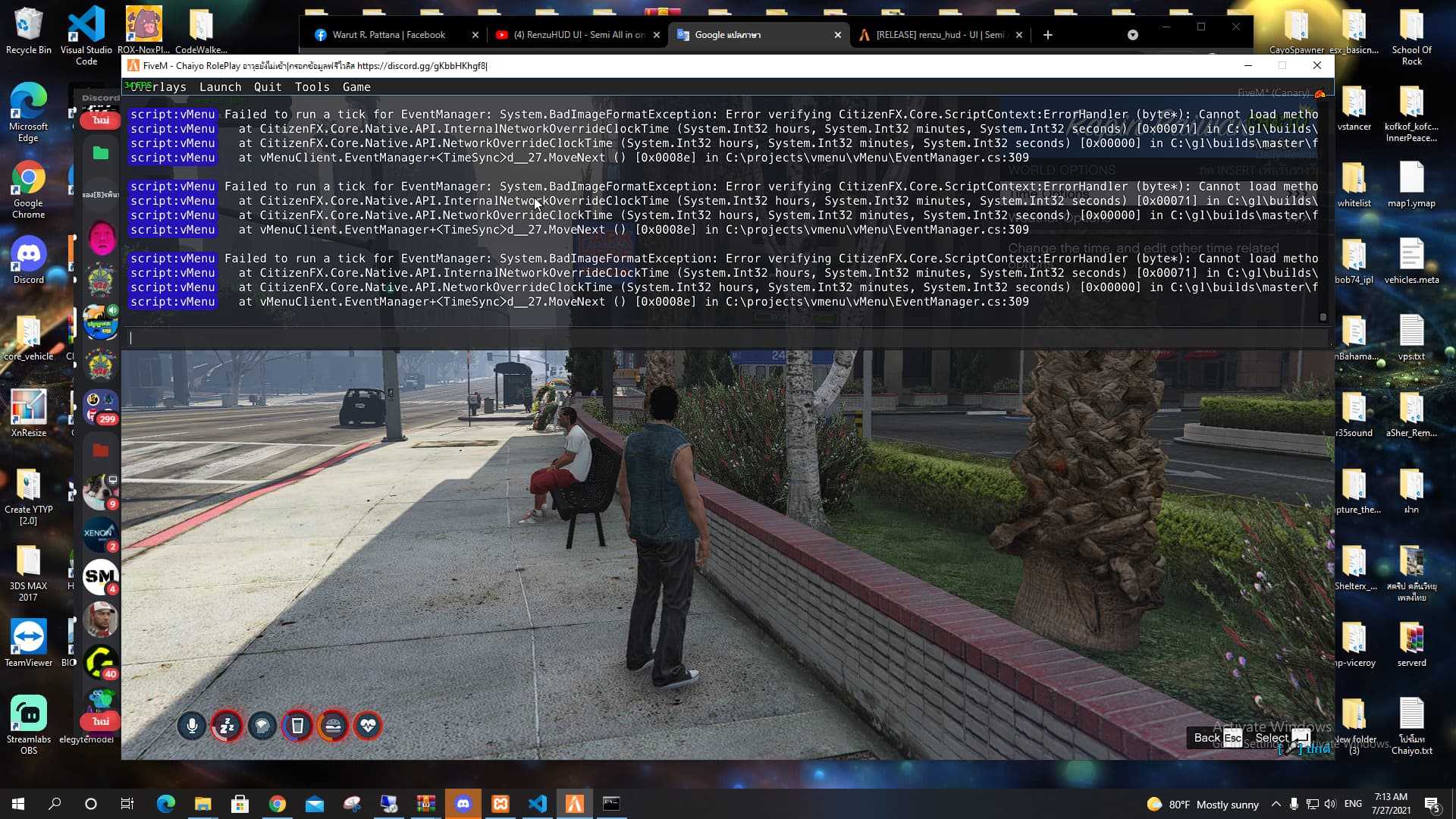Click the Back Esc button
1456x819 pixels.
(1218, 738)
